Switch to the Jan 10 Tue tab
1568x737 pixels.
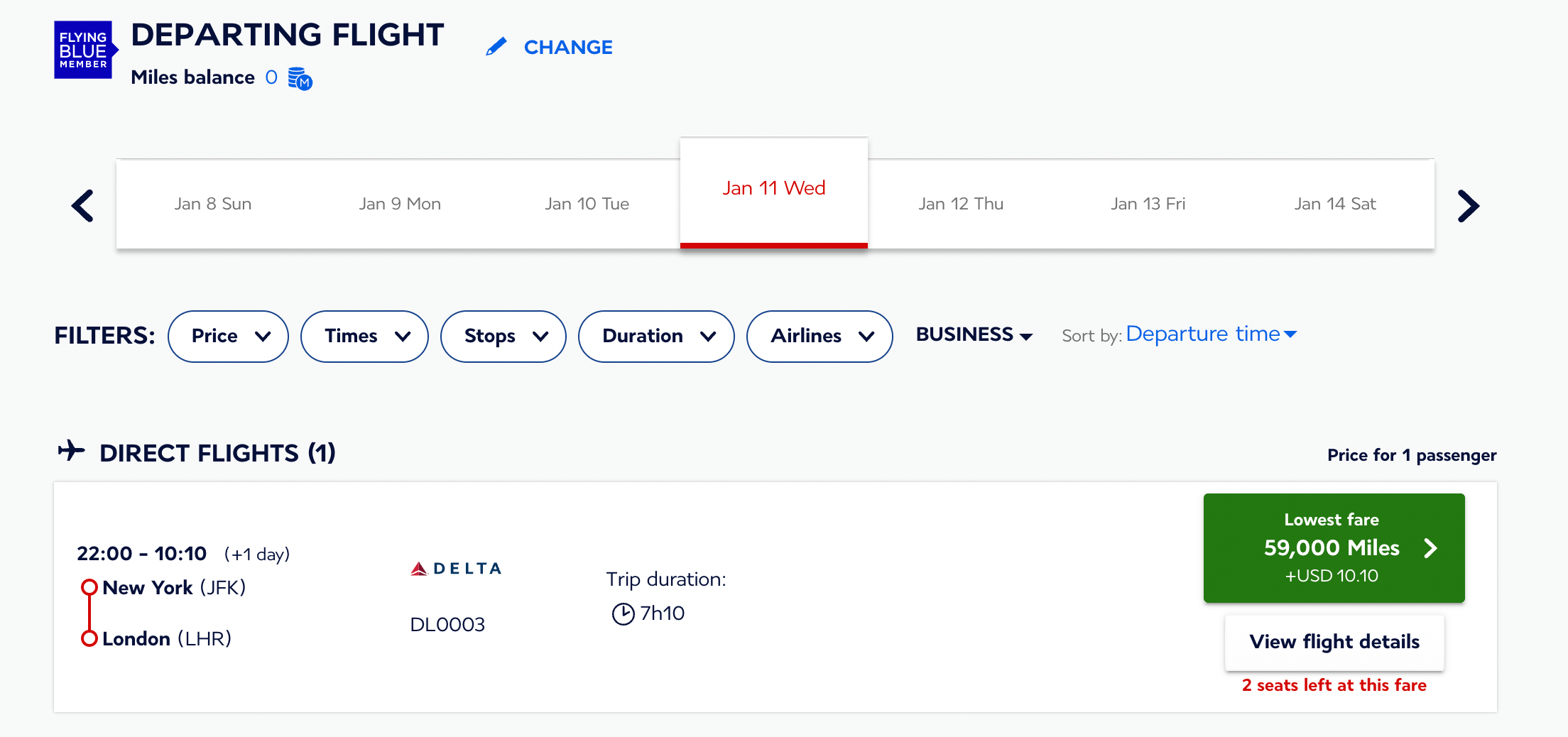coord(587,204)
